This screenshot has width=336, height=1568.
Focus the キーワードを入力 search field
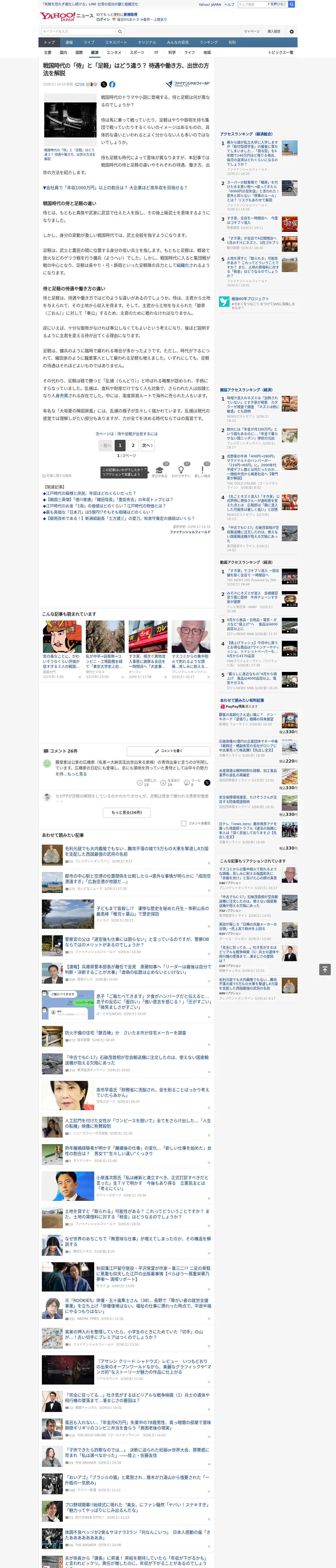[79, 32]
